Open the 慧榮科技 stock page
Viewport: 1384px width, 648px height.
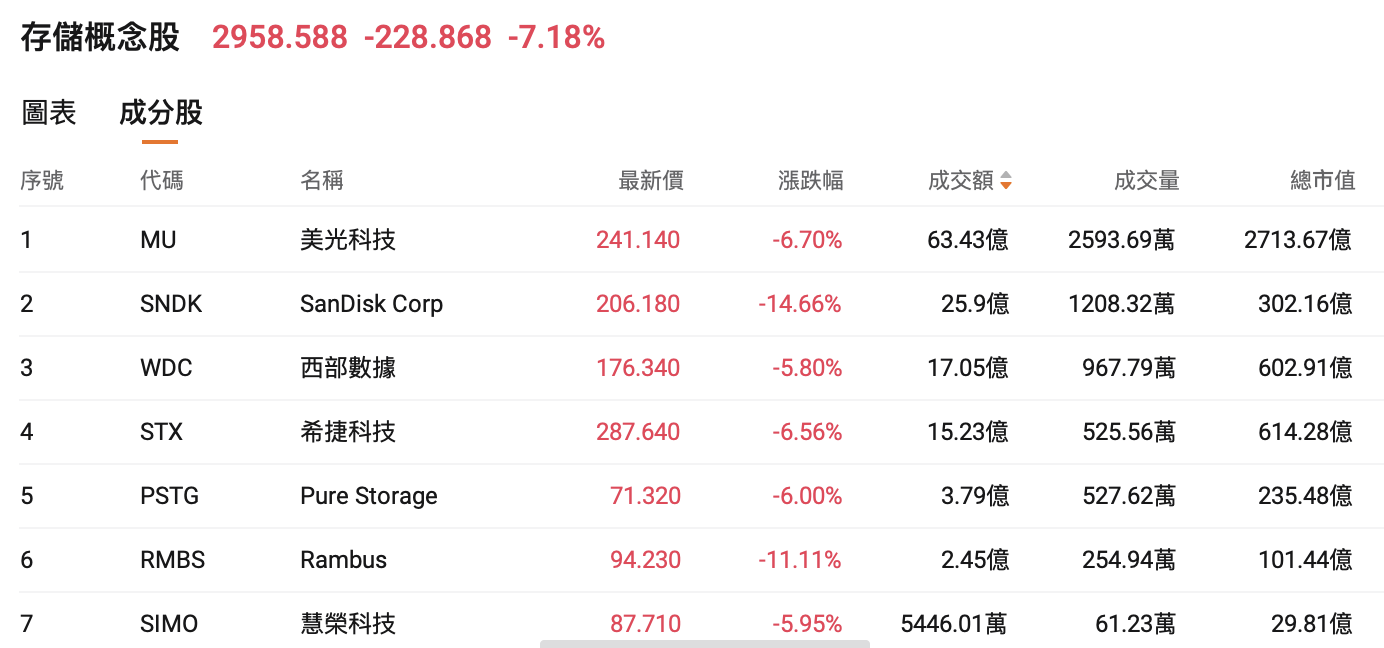[x=348, y=624]
